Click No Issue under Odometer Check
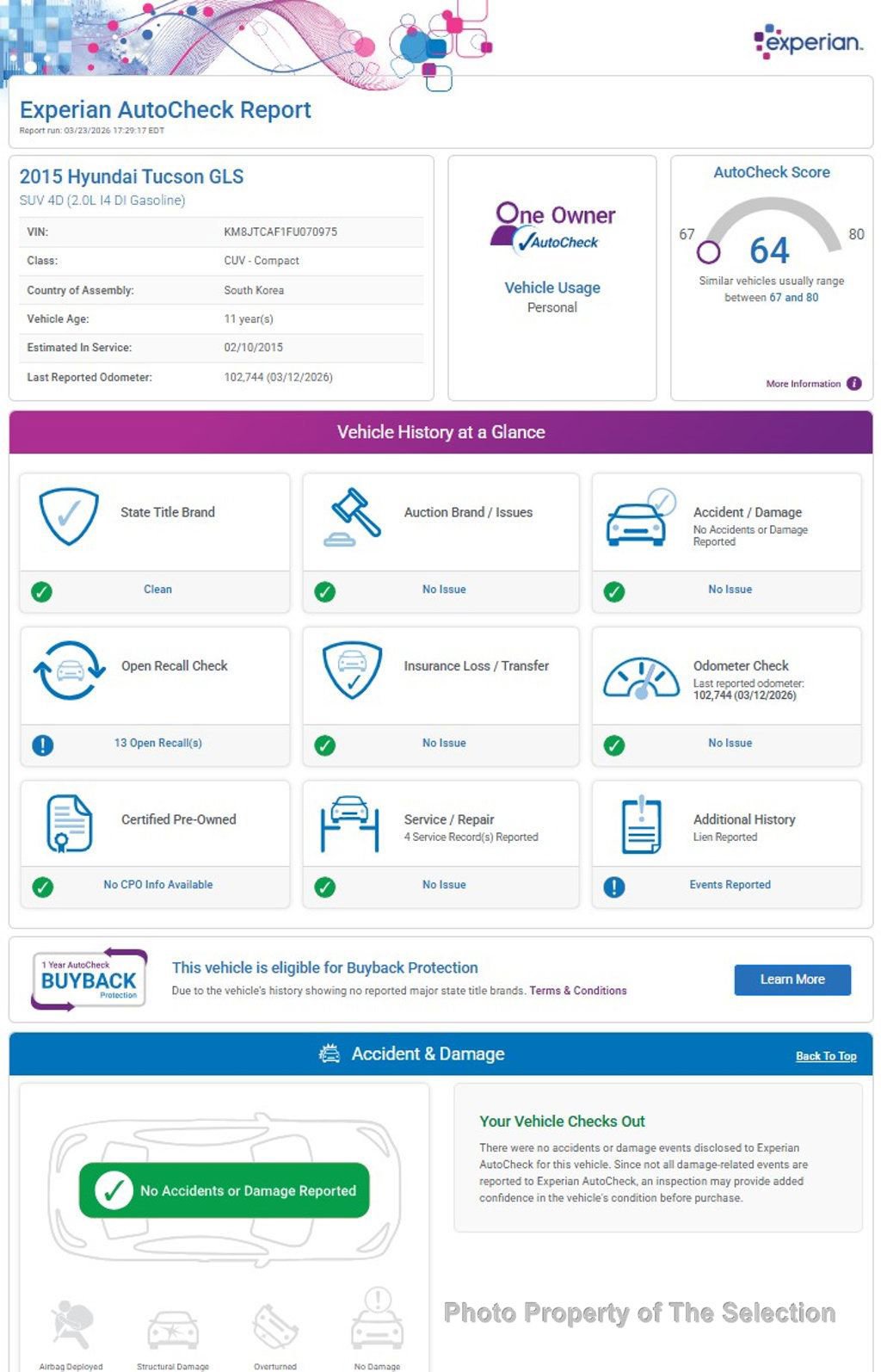Screen dimensions: 881x1372 click(x=730, y=743)
